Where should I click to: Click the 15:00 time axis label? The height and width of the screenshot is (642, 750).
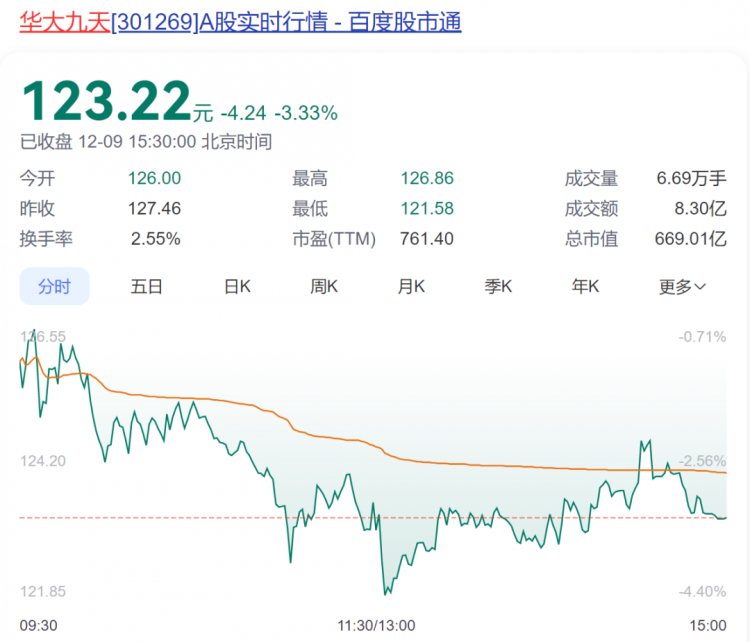pos(708,625)
